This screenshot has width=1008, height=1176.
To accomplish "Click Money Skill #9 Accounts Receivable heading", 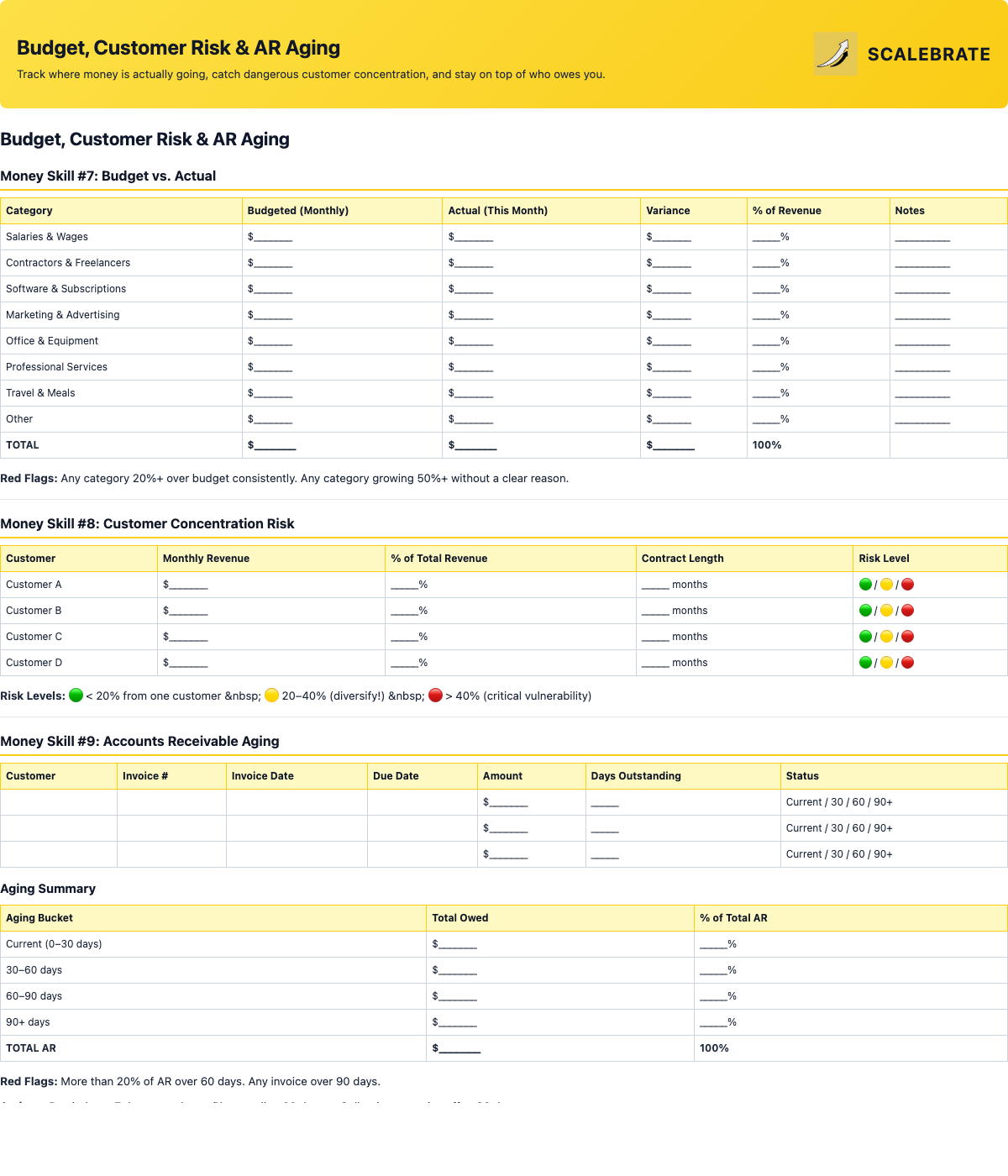I will 139,741.
